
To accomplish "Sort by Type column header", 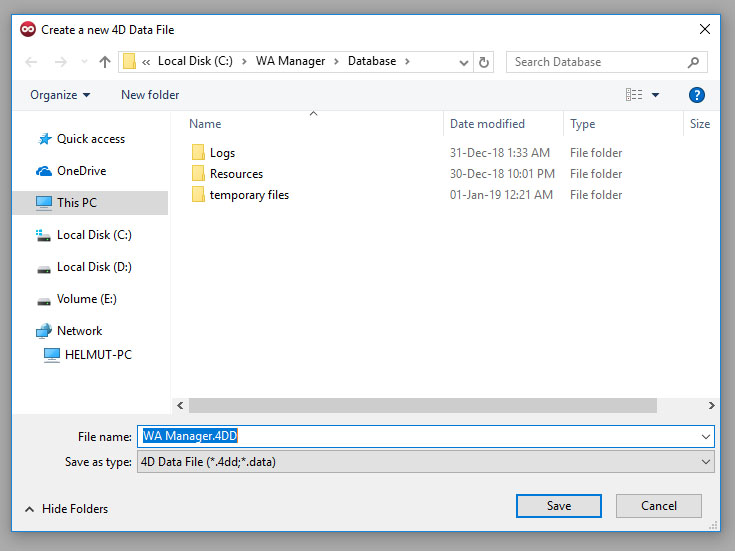I will [x=583, y=124].
